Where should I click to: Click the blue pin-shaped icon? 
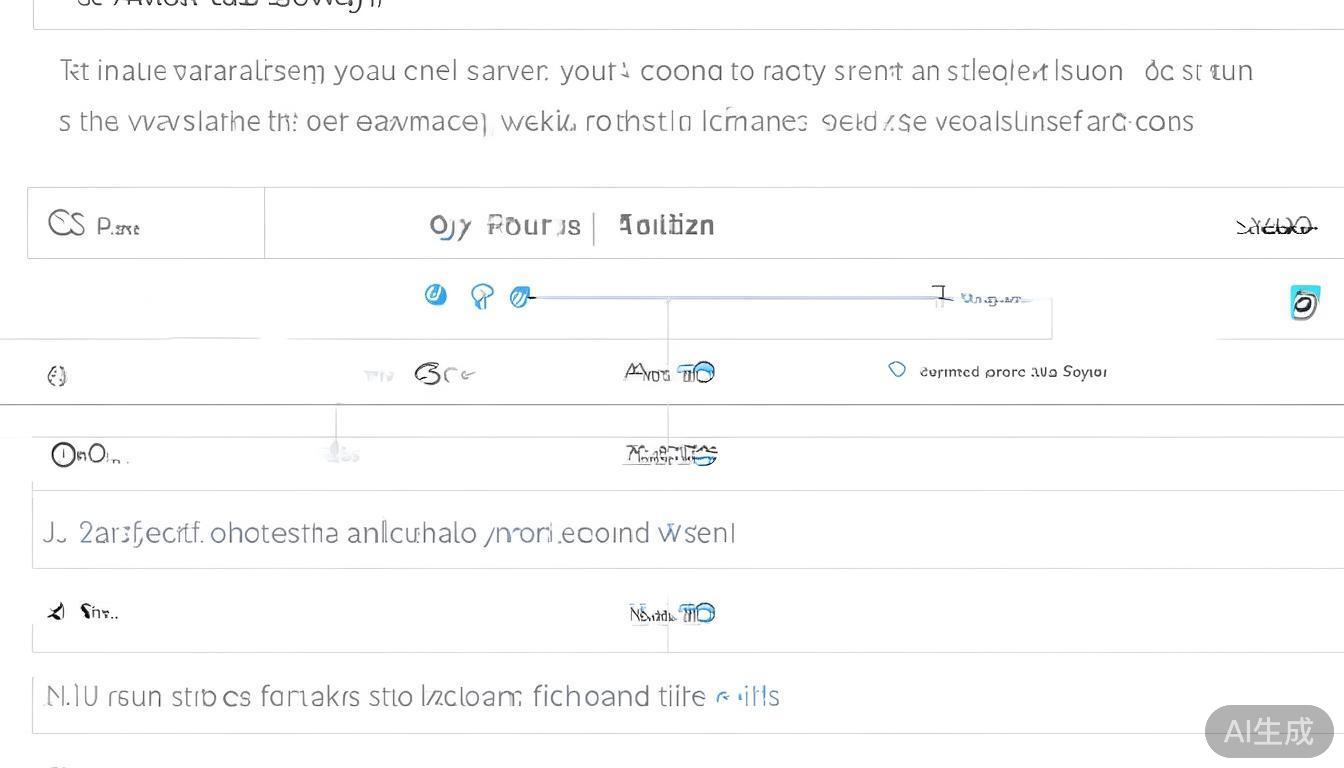(x=482, y=296)
